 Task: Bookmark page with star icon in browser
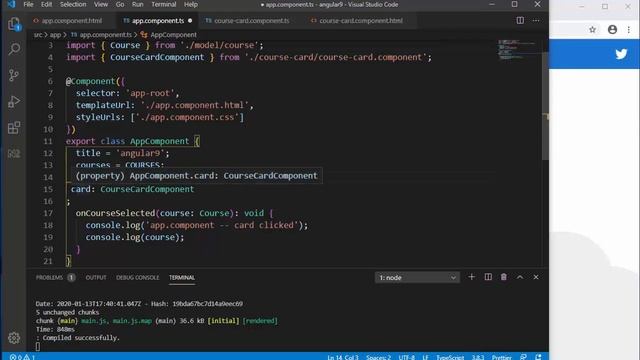(x=593, y=29)
